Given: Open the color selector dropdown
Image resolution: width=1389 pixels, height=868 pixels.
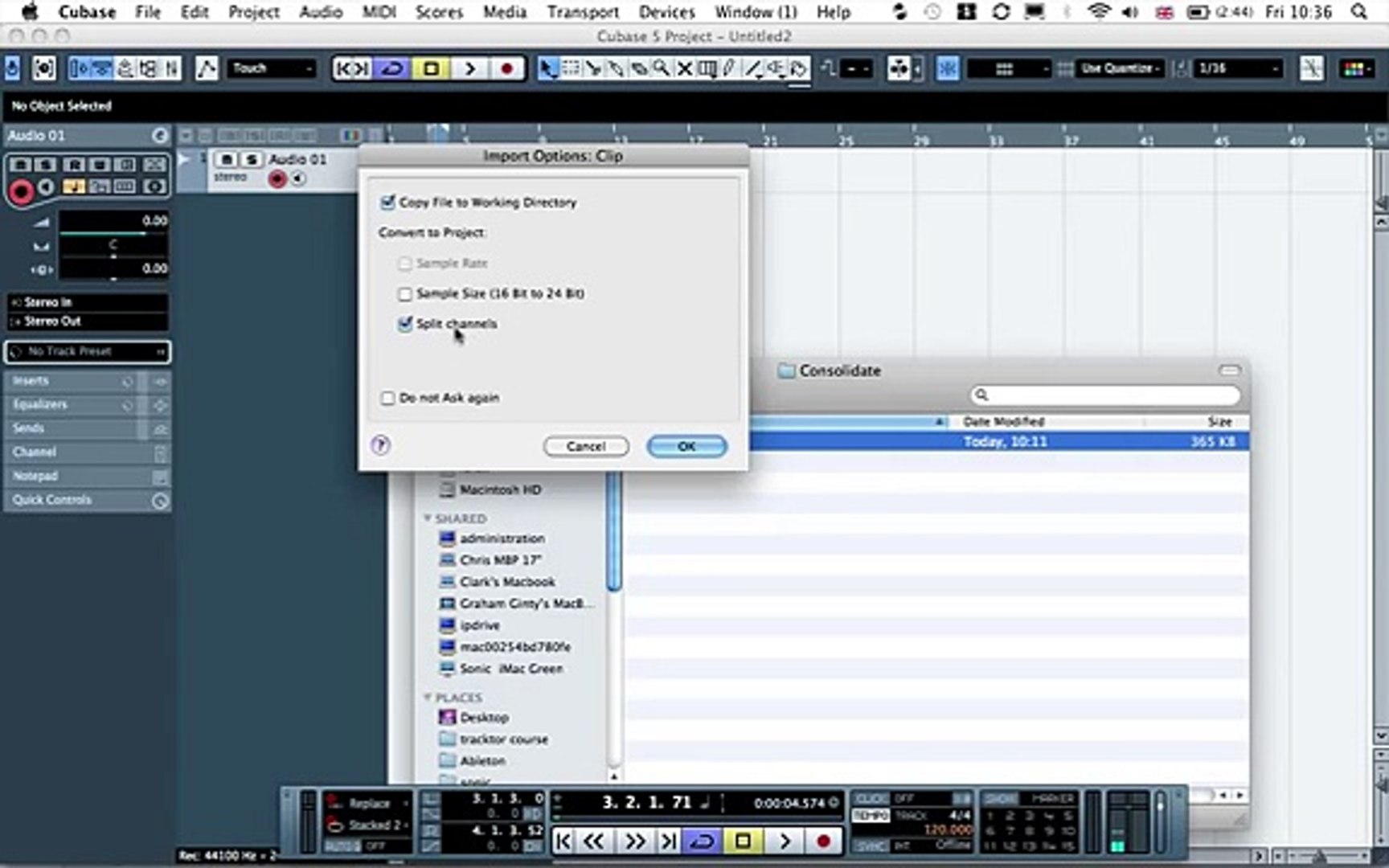Looking at the screenshot, I should [1357, 68].
